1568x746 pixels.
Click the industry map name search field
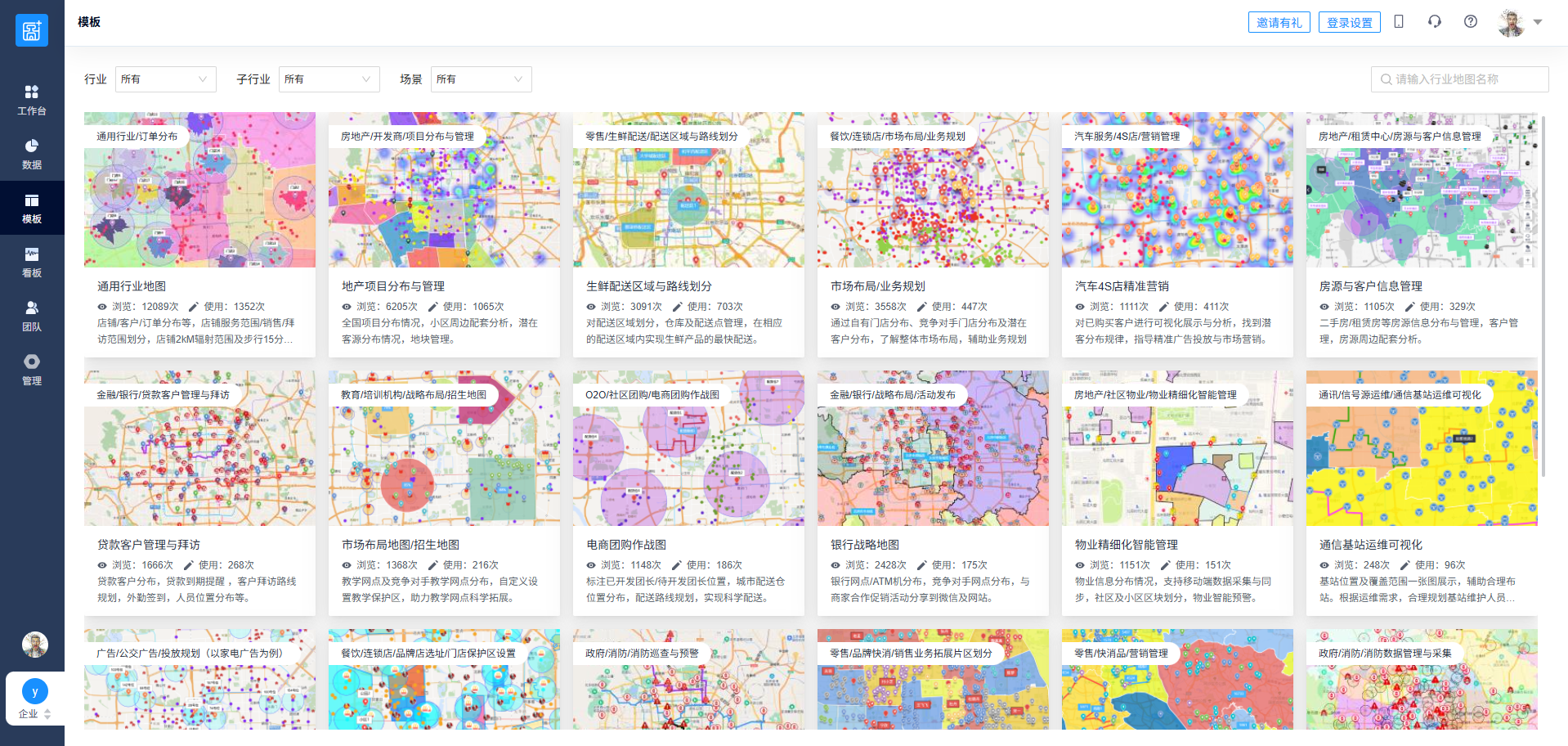coord(1459,79)
